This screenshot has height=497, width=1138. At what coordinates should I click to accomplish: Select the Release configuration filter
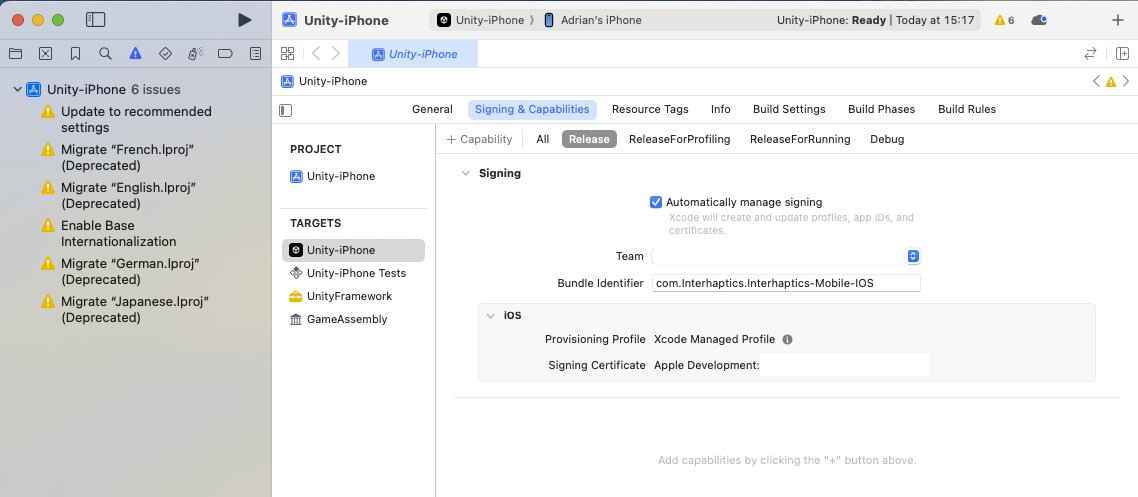click(x=589, y=139)
